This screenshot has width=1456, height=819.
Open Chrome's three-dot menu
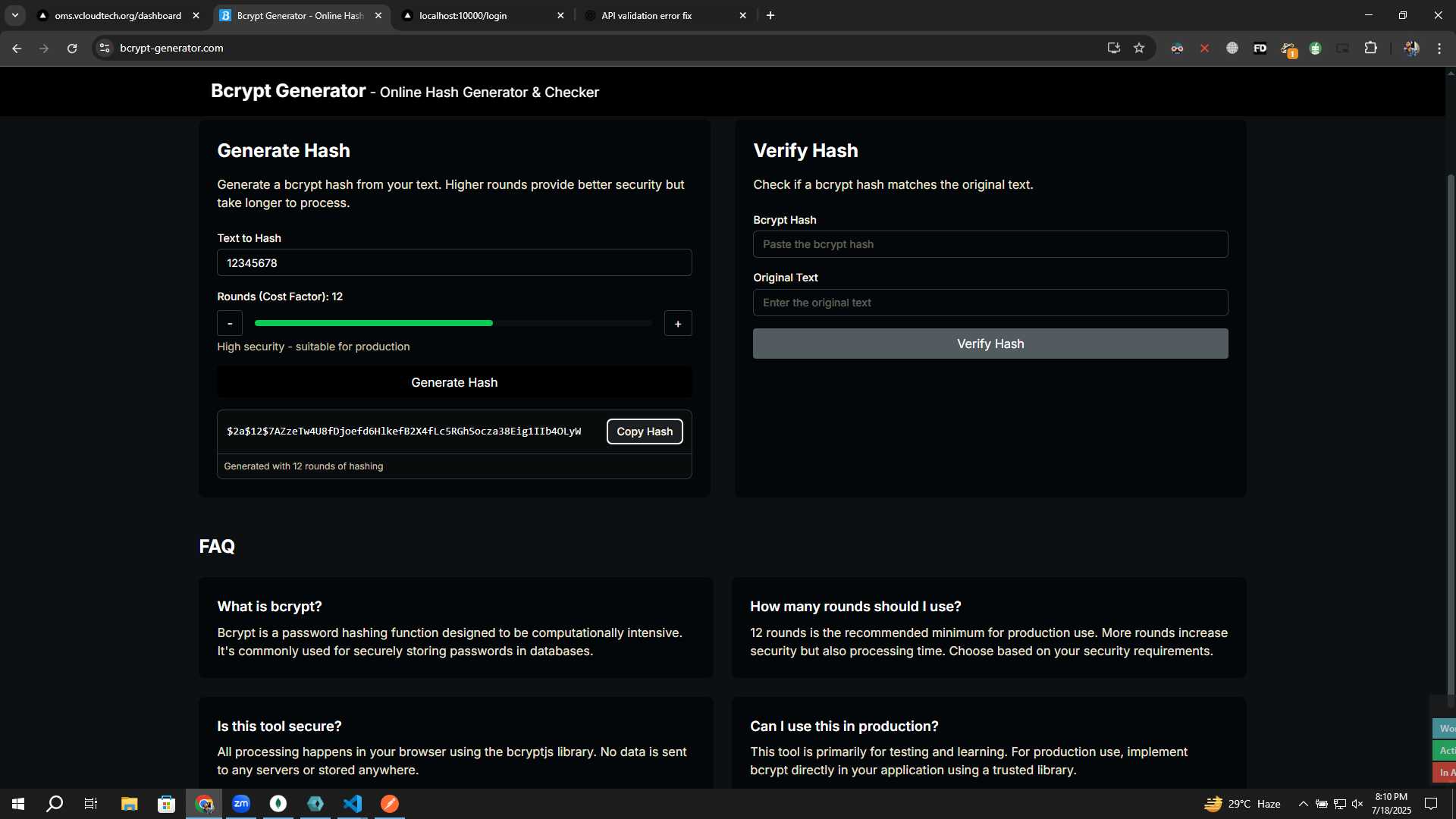point(1439,48)
